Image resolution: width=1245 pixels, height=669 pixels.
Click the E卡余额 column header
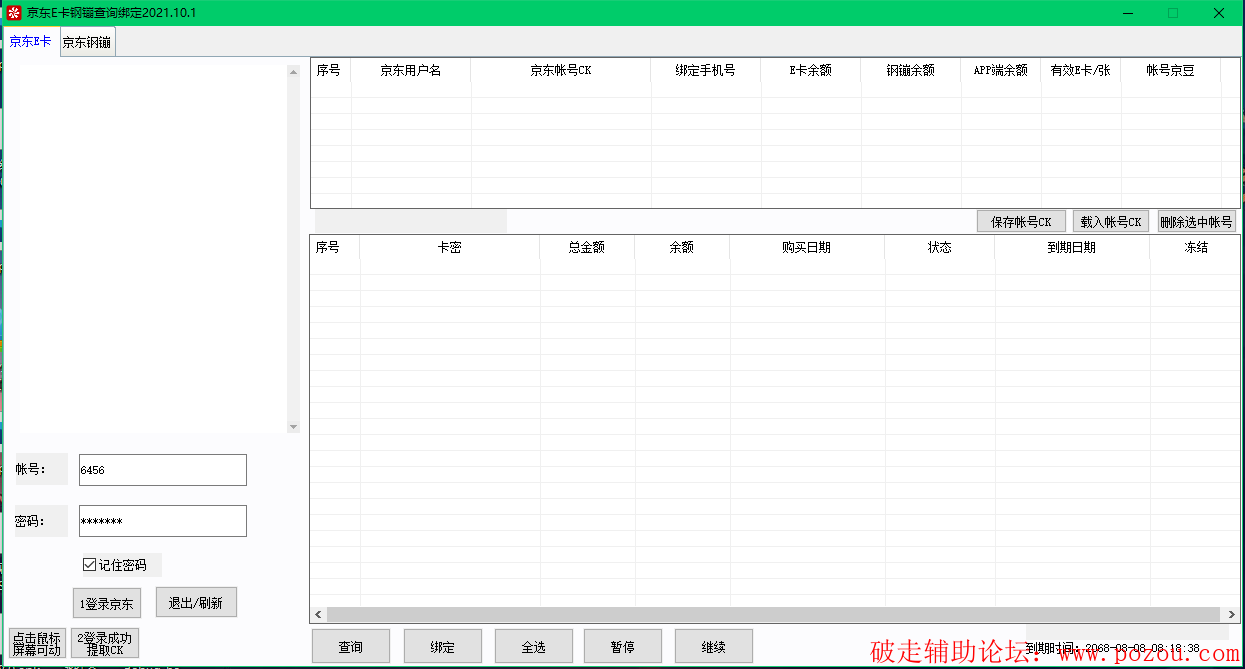[x=811, y=70]
